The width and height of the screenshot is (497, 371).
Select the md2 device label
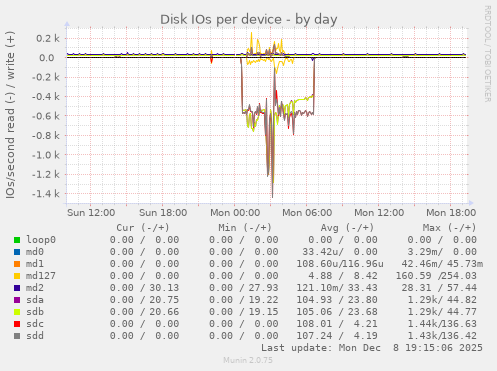pyautogui.click(x=35, y=288)
